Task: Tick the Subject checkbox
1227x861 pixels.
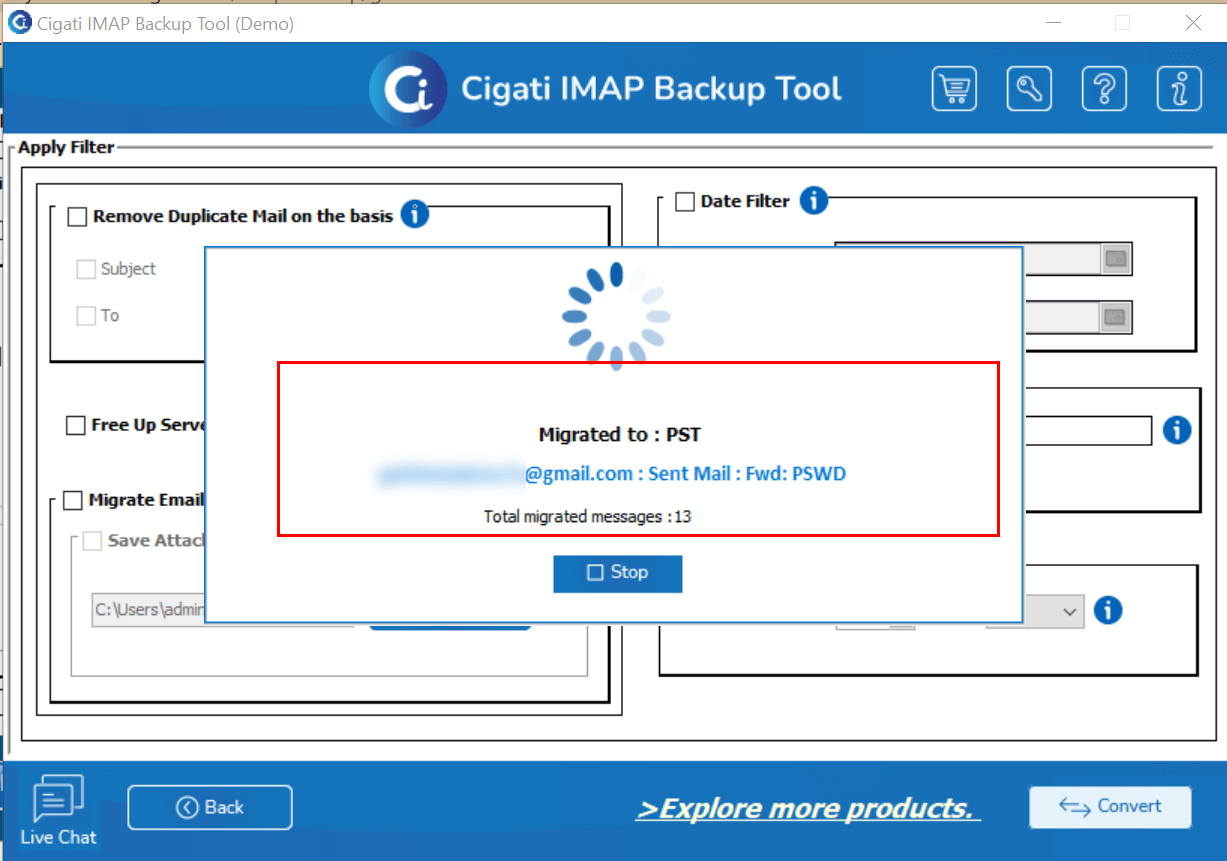Action: click(x=86, y=269)
